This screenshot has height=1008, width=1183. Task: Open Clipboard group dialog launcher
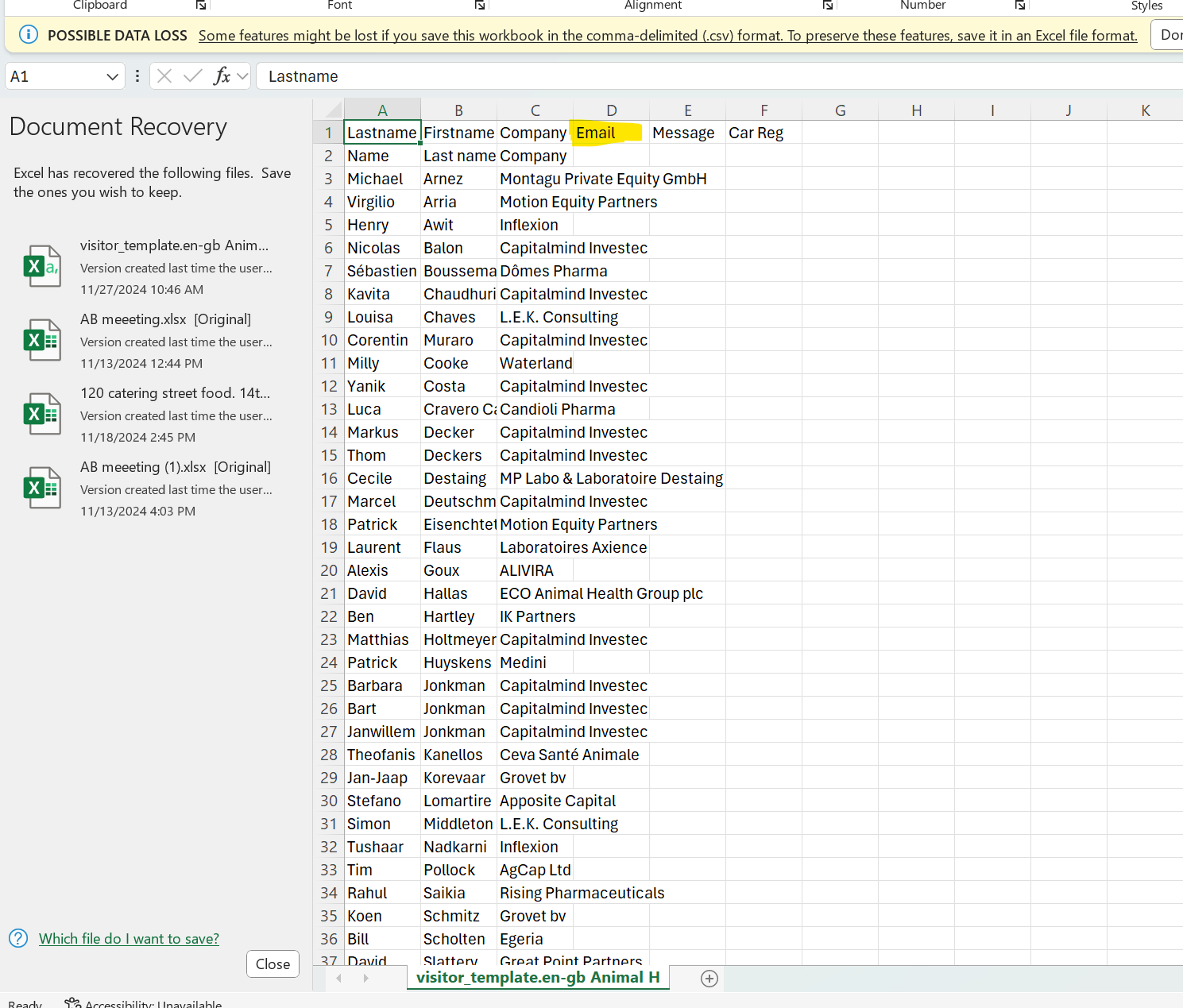coord(201,5)
